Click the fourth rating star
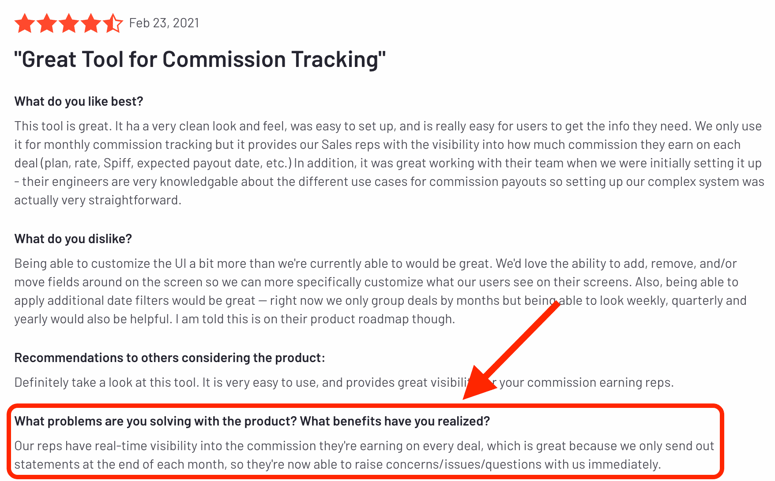This screenshot has height=481, width=775. pyautogui.click(x=90, y=23)
